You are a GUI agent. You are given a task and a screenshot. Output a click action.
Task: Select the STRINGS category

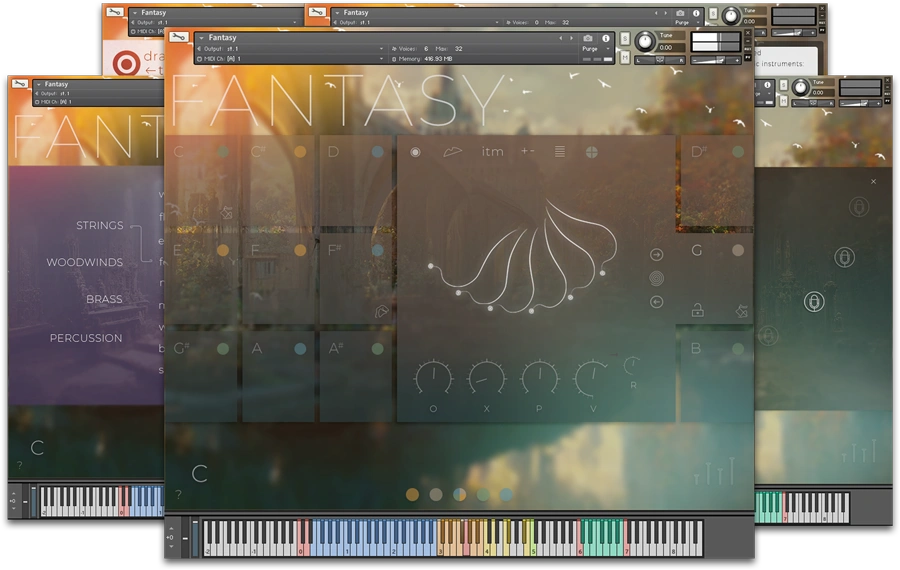pos(100,226)
